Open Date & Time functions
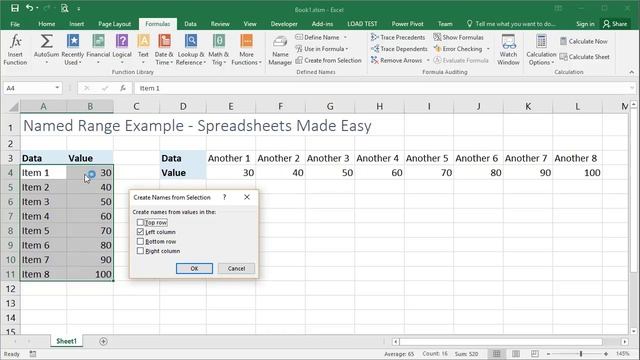 coord(164,49)
